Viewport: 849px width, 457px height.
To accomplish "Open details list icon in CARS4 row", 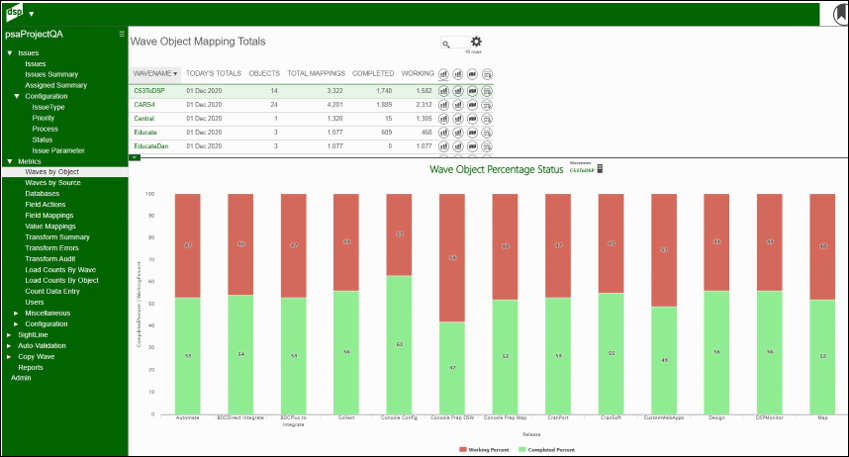I will (x=487, y=105).
